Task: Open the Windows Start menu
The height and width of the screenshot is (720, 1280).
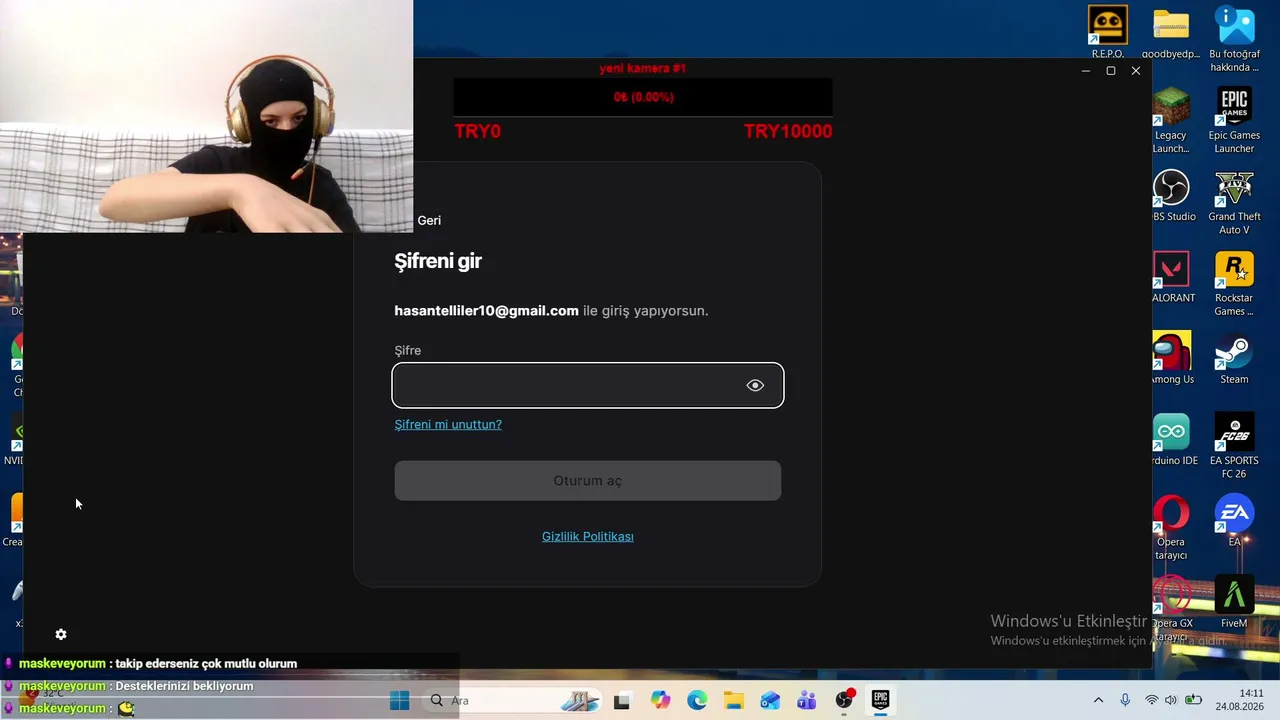Action: click(x=399, y=700)
